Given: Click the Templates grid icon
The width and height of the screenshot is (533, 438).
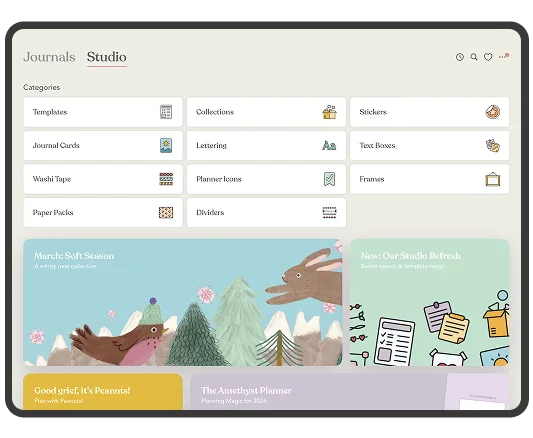Looking at the screenshot, I should pos(166,112).
